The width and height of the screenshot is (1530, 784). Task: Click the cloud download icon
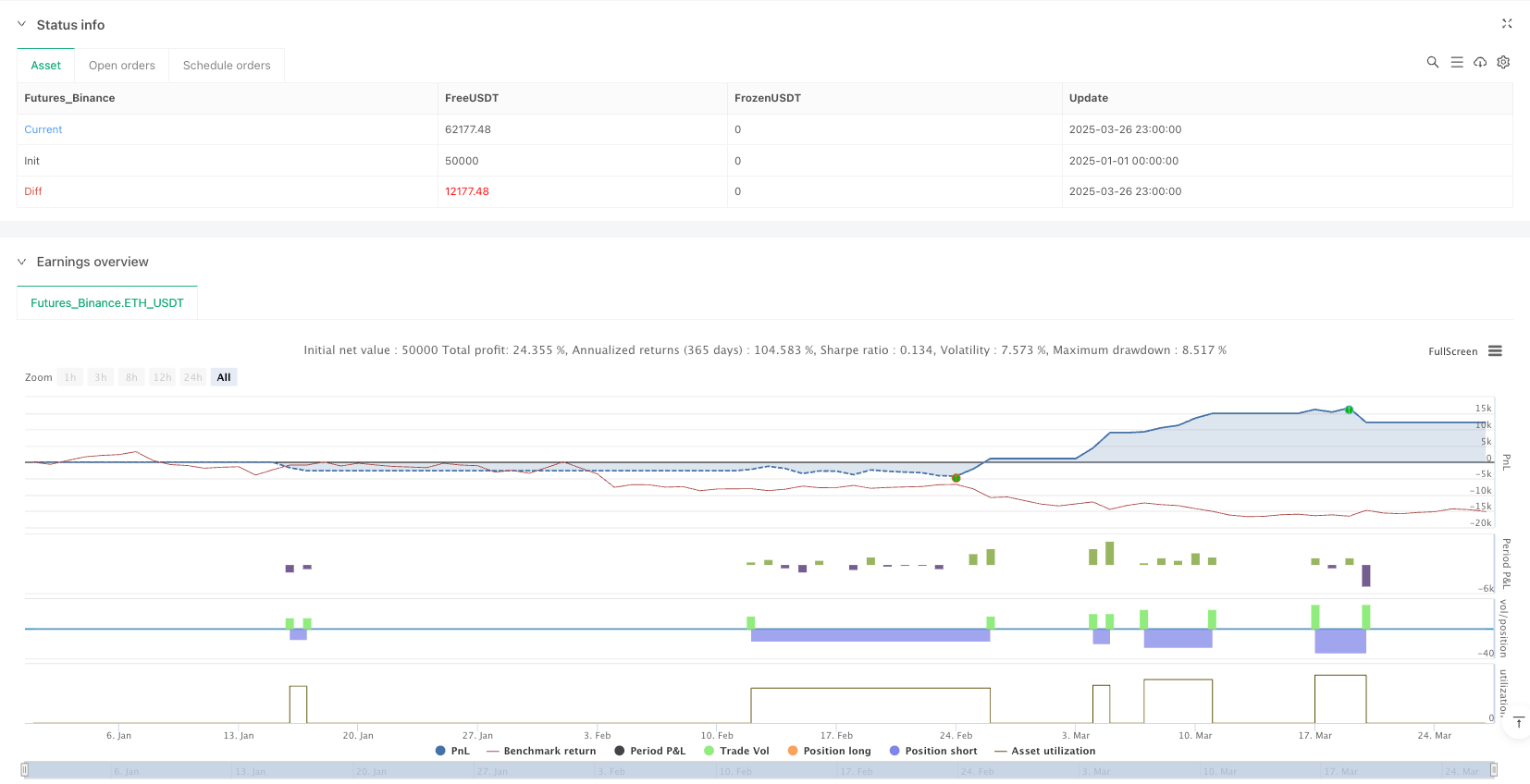(1480, 62)
